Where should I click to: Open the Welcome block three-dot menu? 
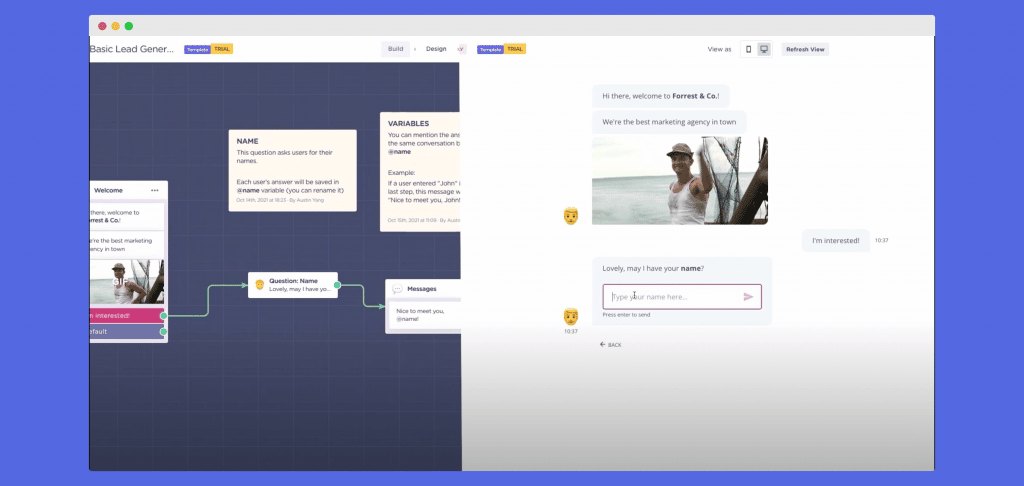(x=155, y=190)
